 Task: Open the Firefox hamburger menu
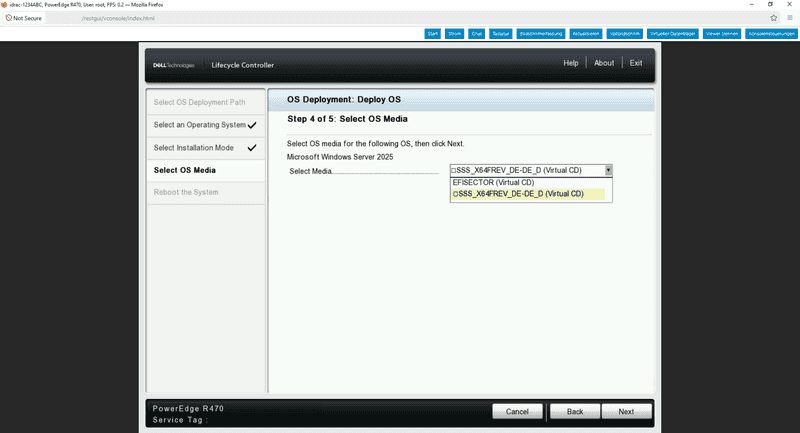pos(790,18)
